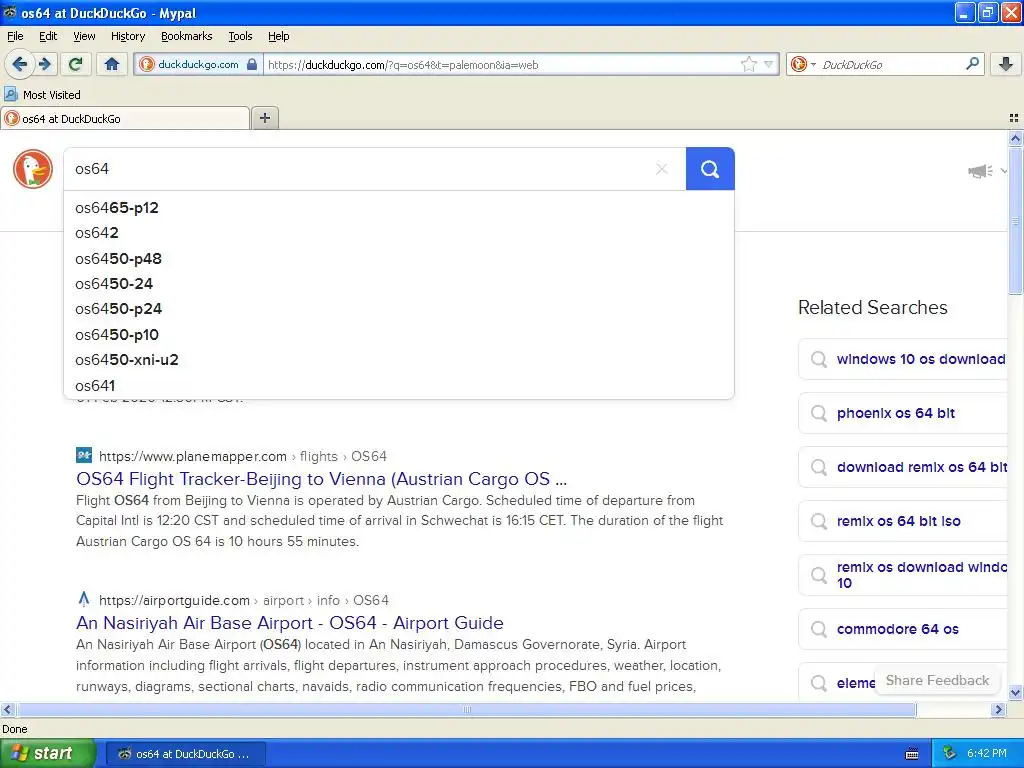Bookmark this page with the star icon

748,64
